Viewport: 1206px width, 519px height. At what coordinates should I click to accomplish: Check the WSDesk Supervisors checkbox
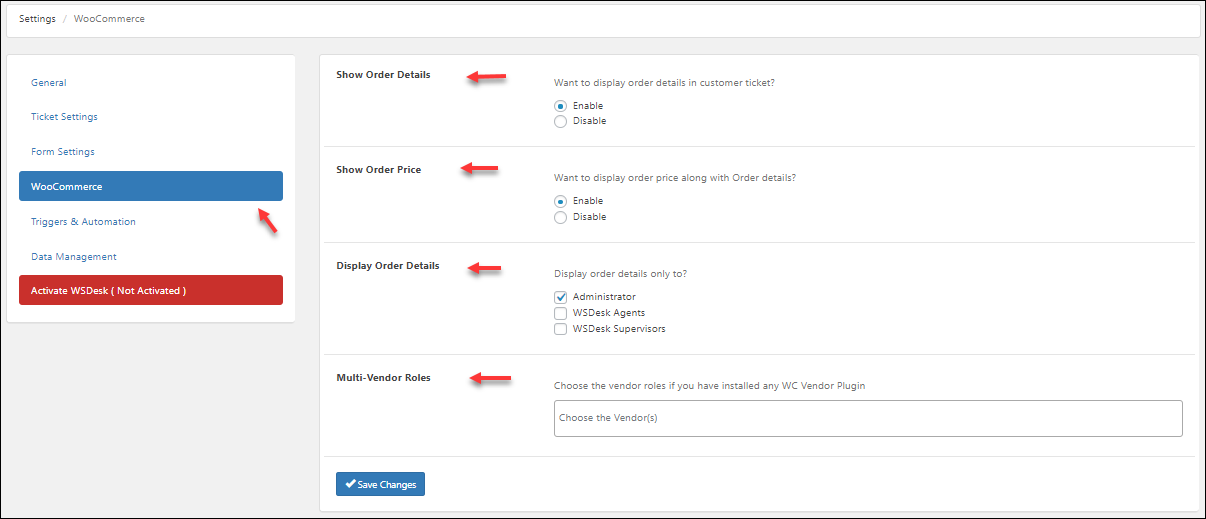click(x=561, y=329)
